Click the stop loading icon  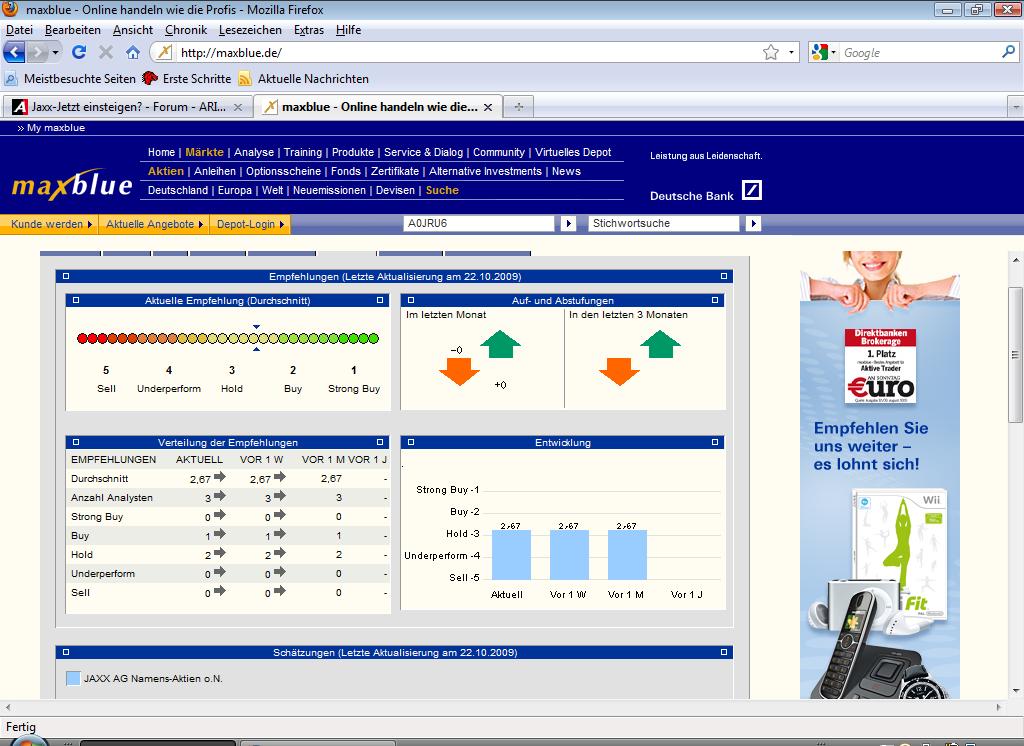point(106,52)
